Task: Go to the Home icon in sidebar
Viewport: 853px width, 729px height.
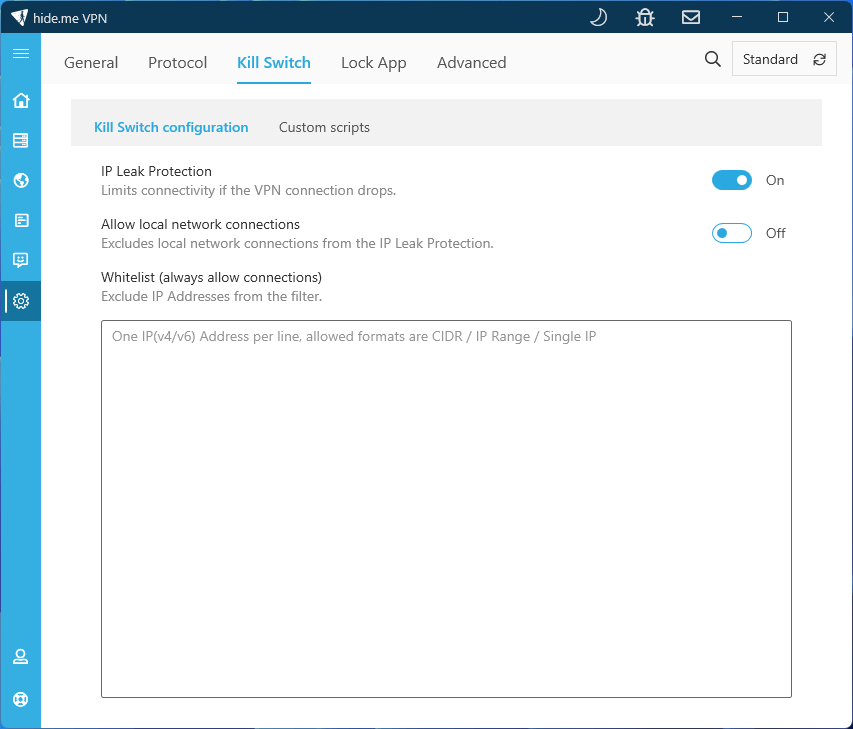Action: [x=21, y=101]
